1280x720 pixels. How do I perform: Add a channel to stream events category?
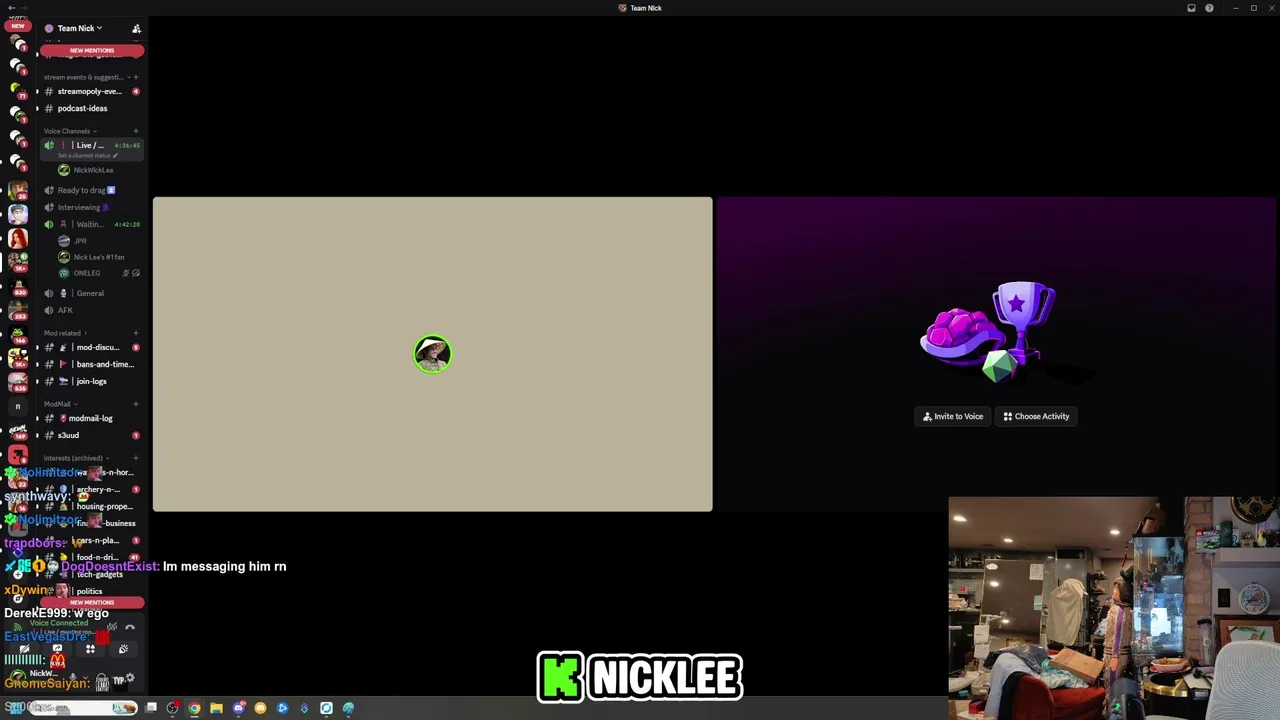point(136,77)
